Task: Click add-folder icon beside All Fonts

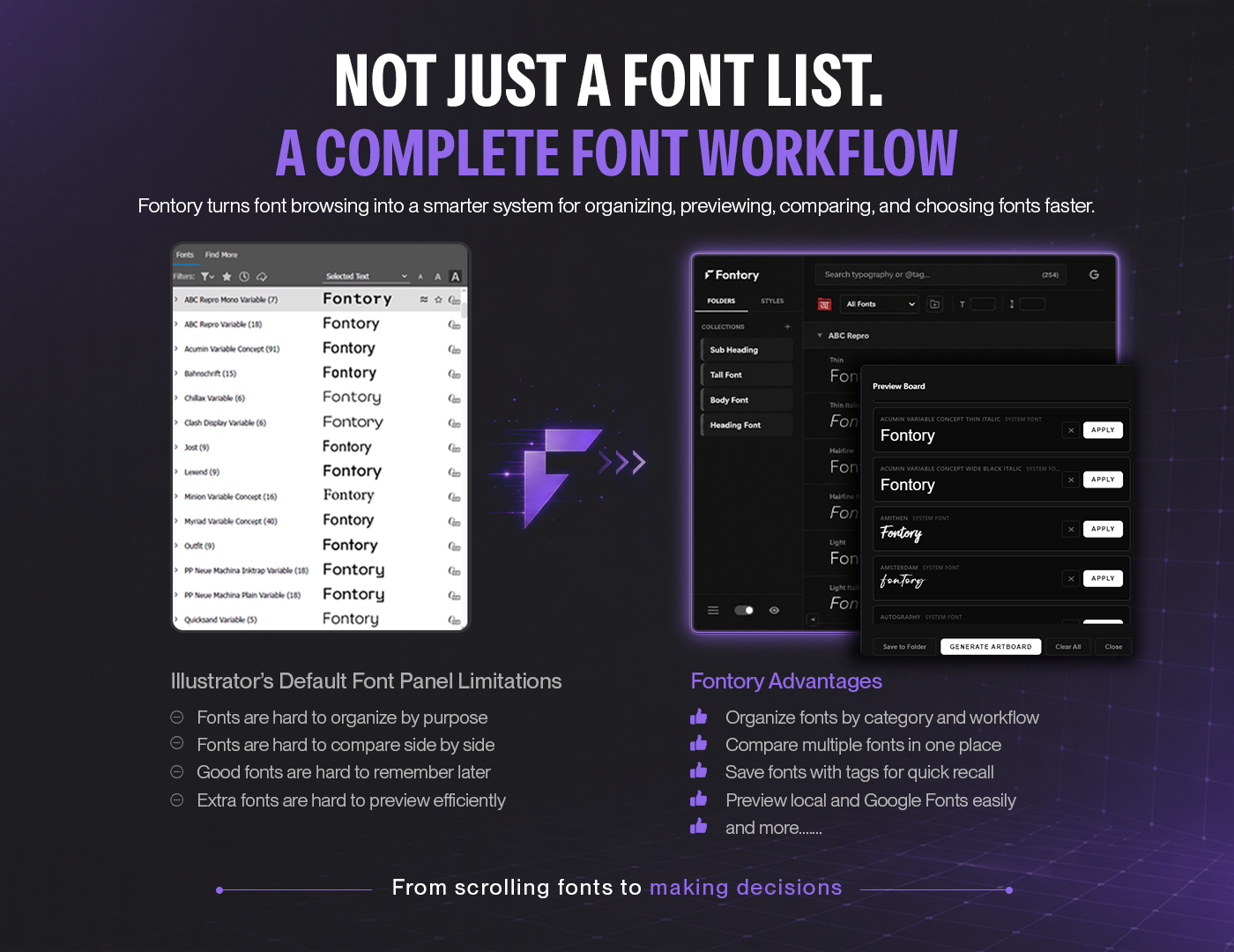Action: 935,304
